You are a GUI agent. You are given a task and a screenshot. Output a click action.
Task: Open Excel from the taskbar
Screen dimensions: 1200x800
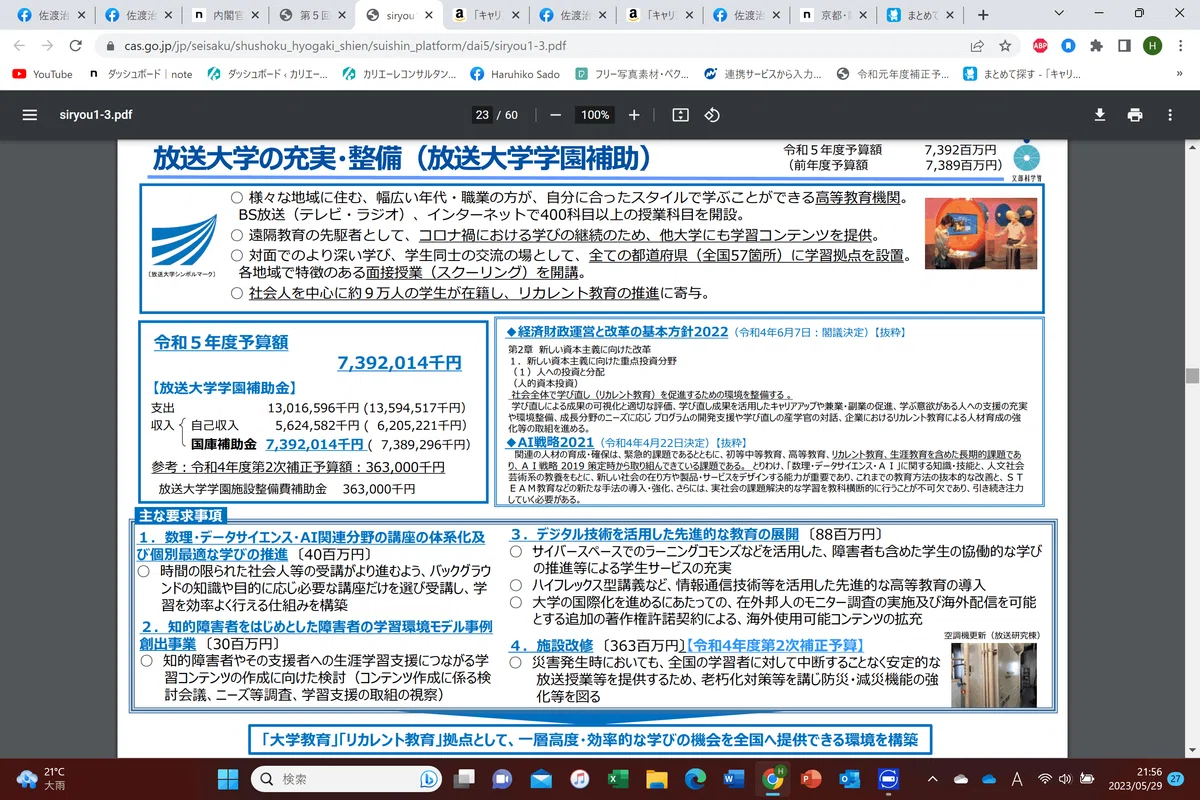point(618,779)
